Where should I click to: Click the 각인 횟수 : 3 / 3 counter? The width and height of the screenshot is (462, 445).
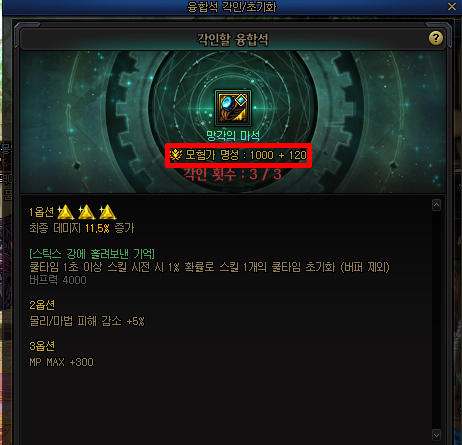coord(232,174)
